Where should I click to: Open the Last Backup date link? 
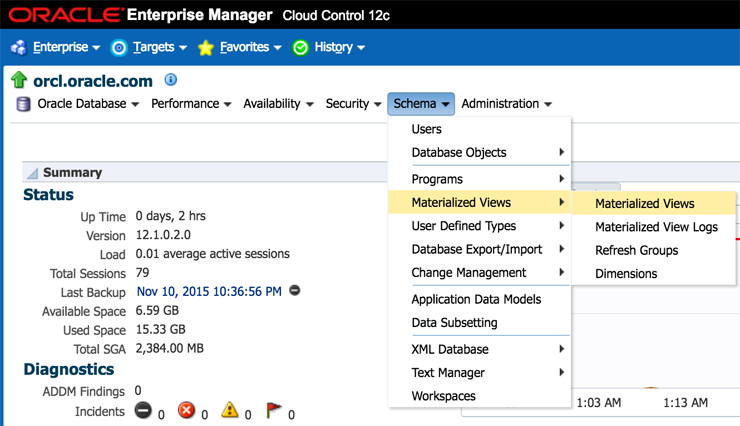click(209, 291)
